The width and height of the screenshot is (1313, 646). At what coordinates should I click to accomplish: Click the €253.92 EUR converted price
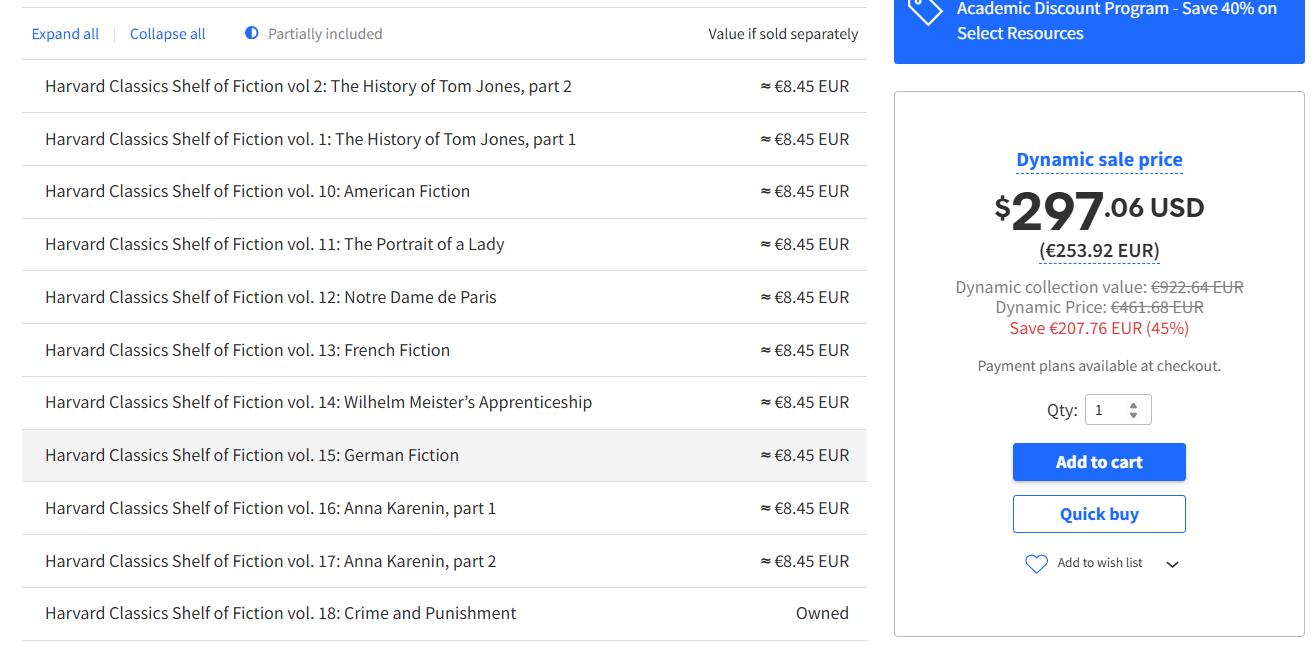pos(1099,250)
